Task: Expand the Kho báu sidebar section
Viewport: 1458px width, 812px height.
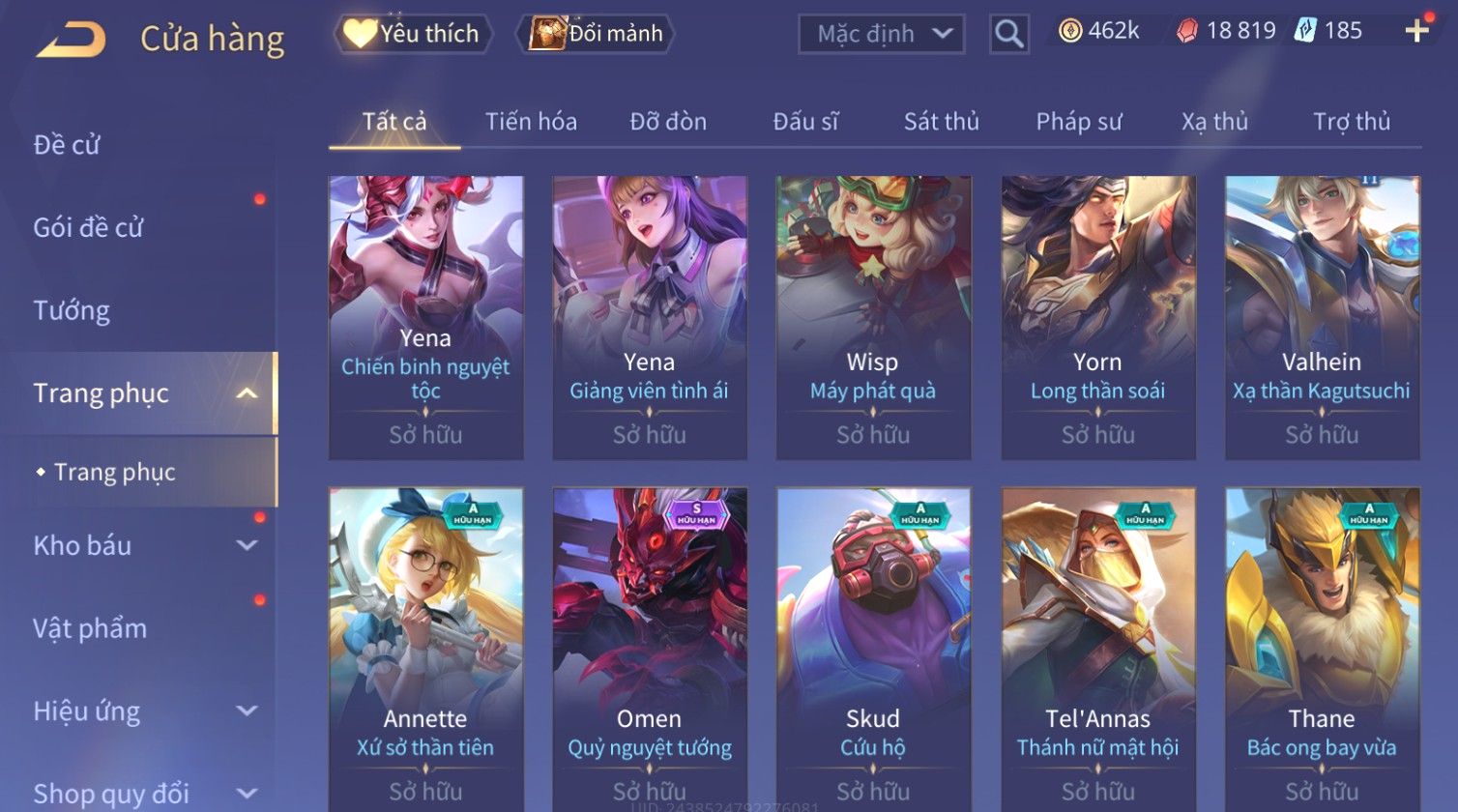Action: pos(247,545)
